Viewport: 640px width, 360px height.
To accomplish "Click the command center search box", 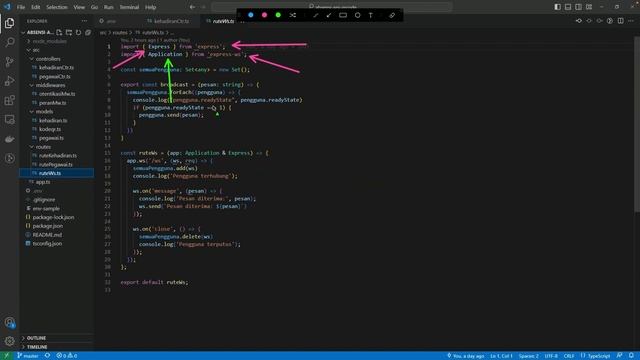I will click(x=332, y=7).
